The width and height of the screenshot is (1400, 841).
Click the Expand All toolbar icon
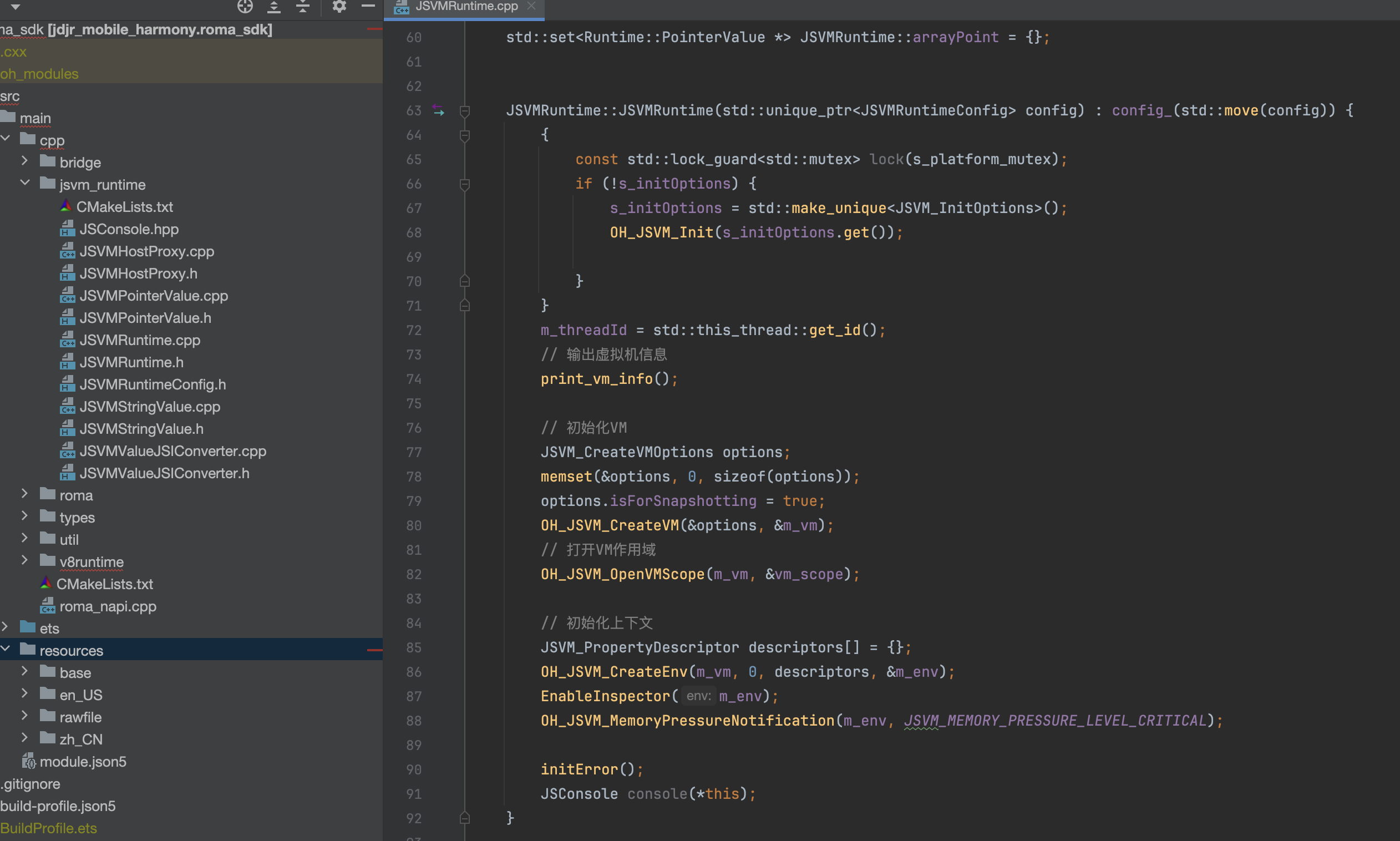(x=274, y=6)
